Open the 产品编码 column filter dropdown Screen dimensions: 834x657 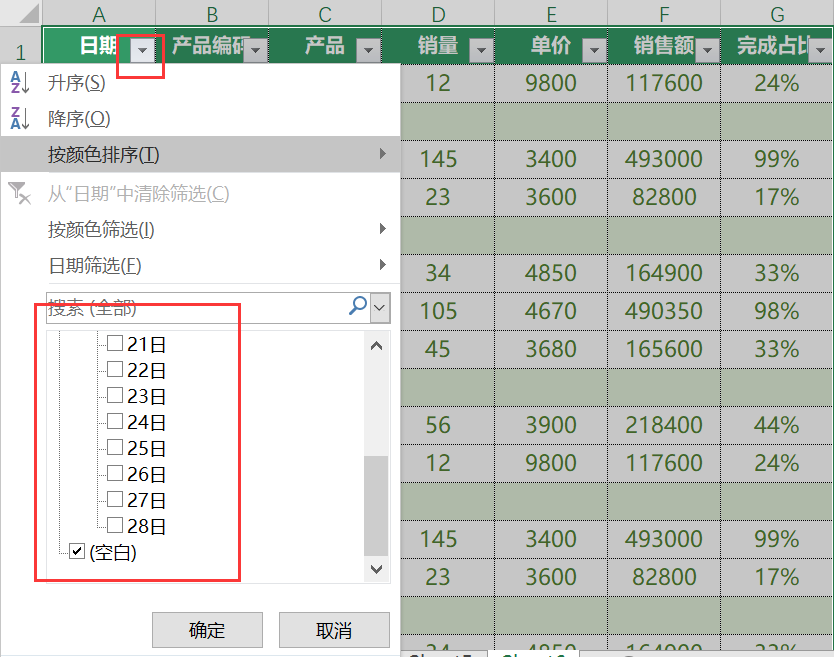point(255,51)
